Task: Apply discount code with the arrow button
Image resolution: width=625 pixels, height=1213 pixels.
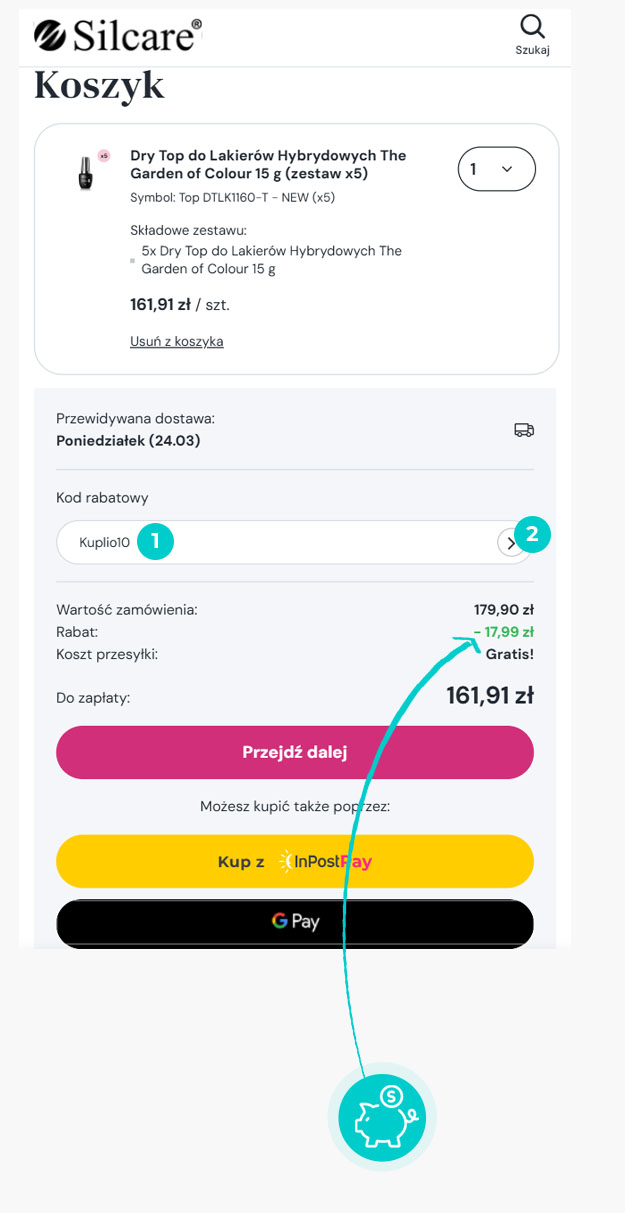Action: tap(510, 543)
